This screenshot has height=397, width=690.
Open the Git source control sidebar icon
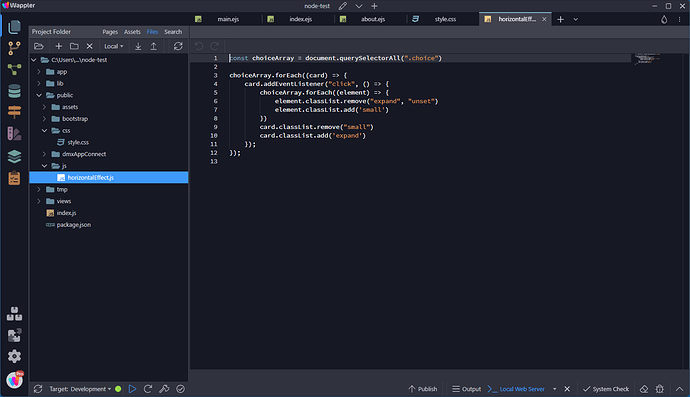point(14,48)
